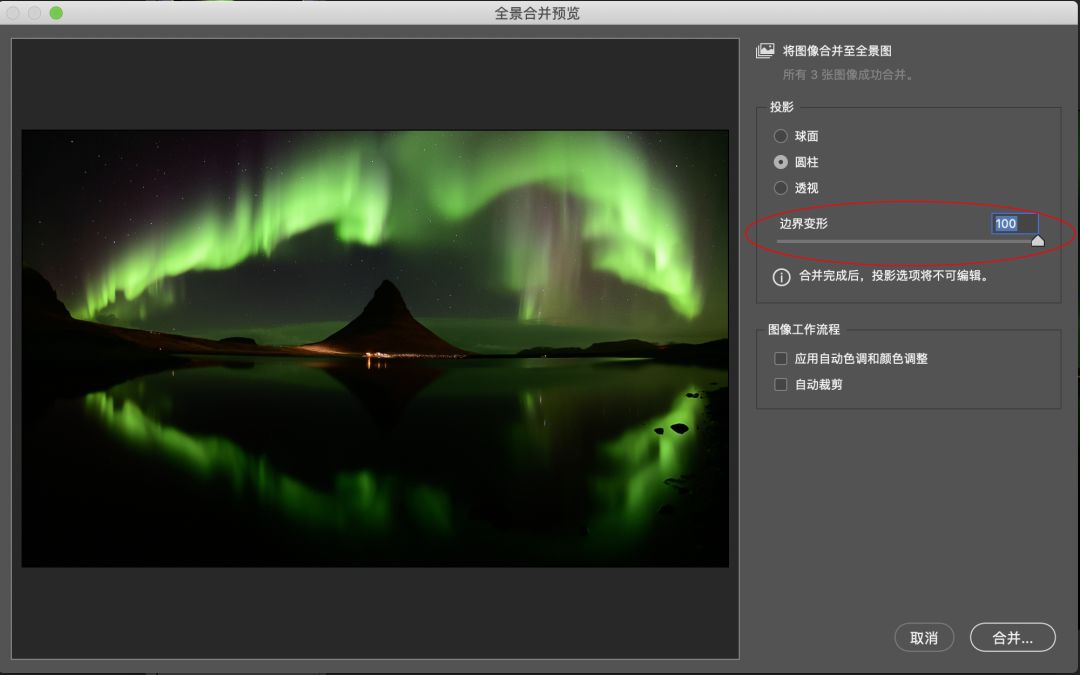The height and width of the screenshot is (675, 1080).
Task: Select the 球面 projection option
Action: (x=781, y=136)
